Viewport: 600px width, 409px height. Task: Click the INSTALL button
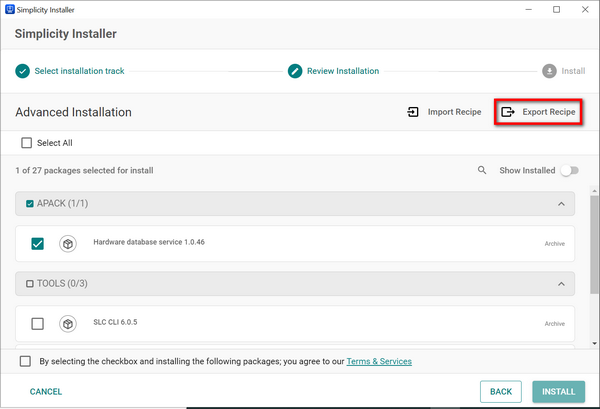pos(559,392)
